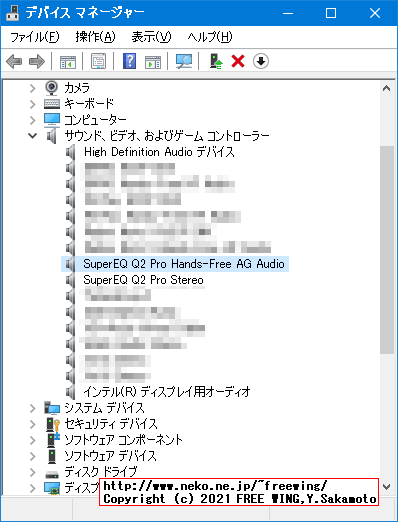This screenshot has width=398, height=522.
Task: Click the Back arrow toolbar button
Action: 14,61
